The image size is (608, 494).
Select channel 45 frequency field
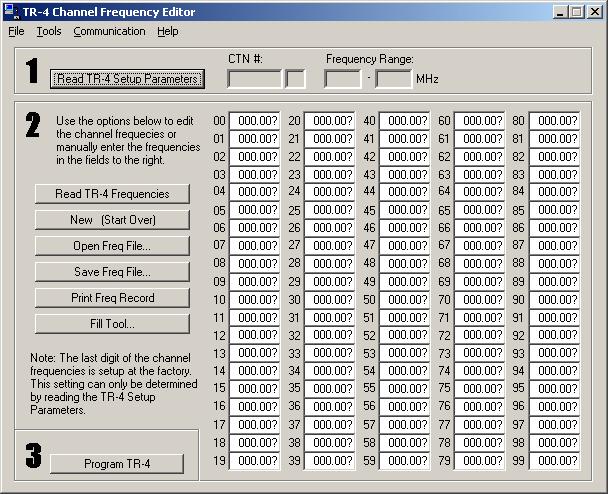[x=404, y=210]
